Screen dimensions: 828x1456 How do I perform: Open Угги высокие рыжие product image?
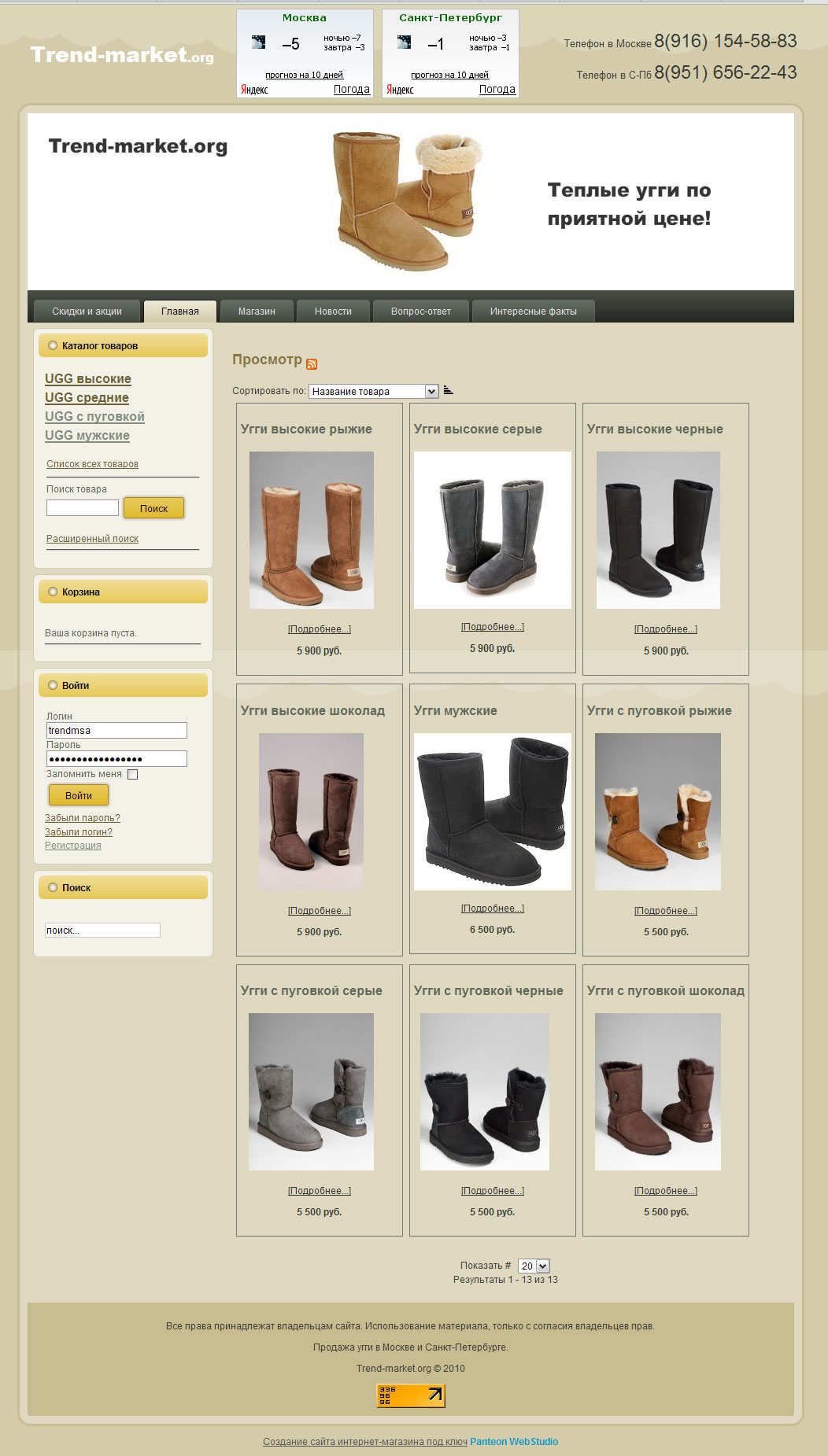[312, 530]
